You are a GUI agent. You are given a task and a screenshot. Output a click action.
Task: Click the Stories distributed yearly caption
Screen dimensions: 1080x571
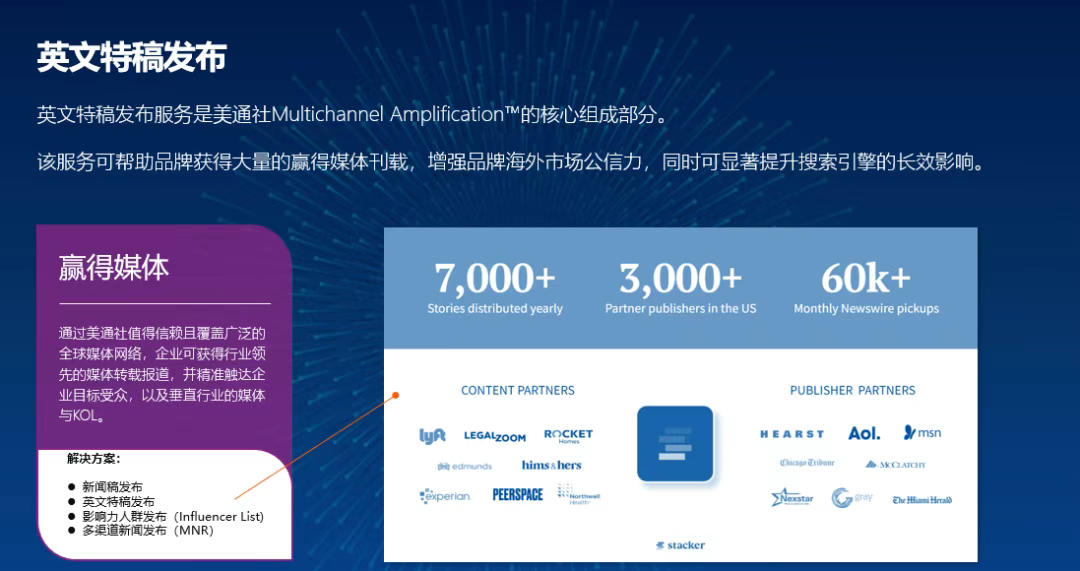[x=495, y=309]
